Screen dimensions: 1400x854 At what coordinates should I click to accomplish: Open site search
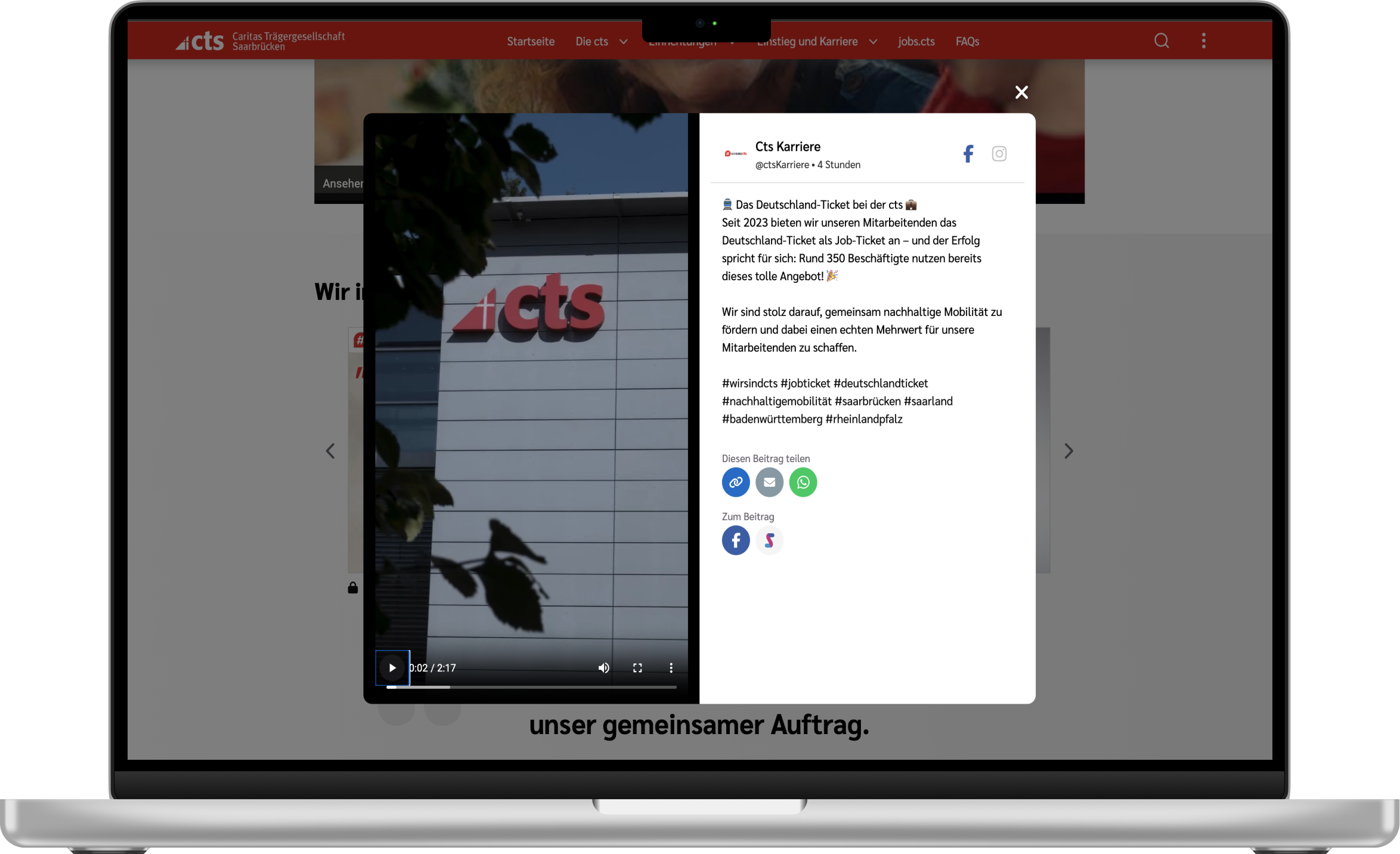(1161, 41)
